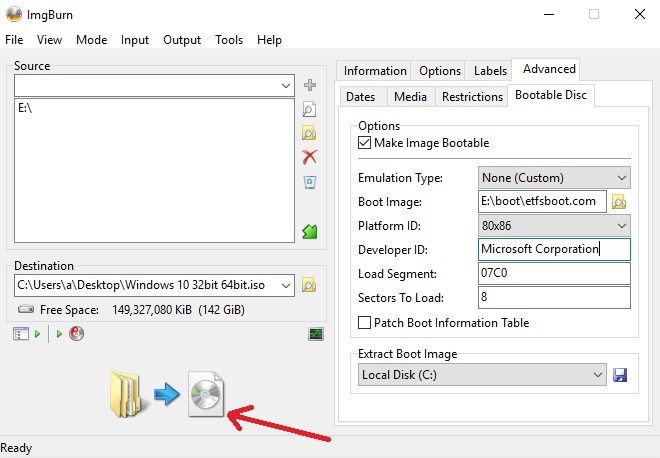Browse for destination file icon
This screenshot has height=458, width=660.
pyautogui.click(x=309, y=285)
